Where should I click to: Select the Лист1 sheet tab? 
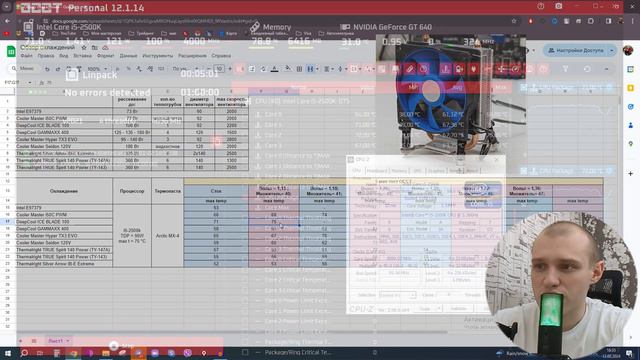coord(55,341)
